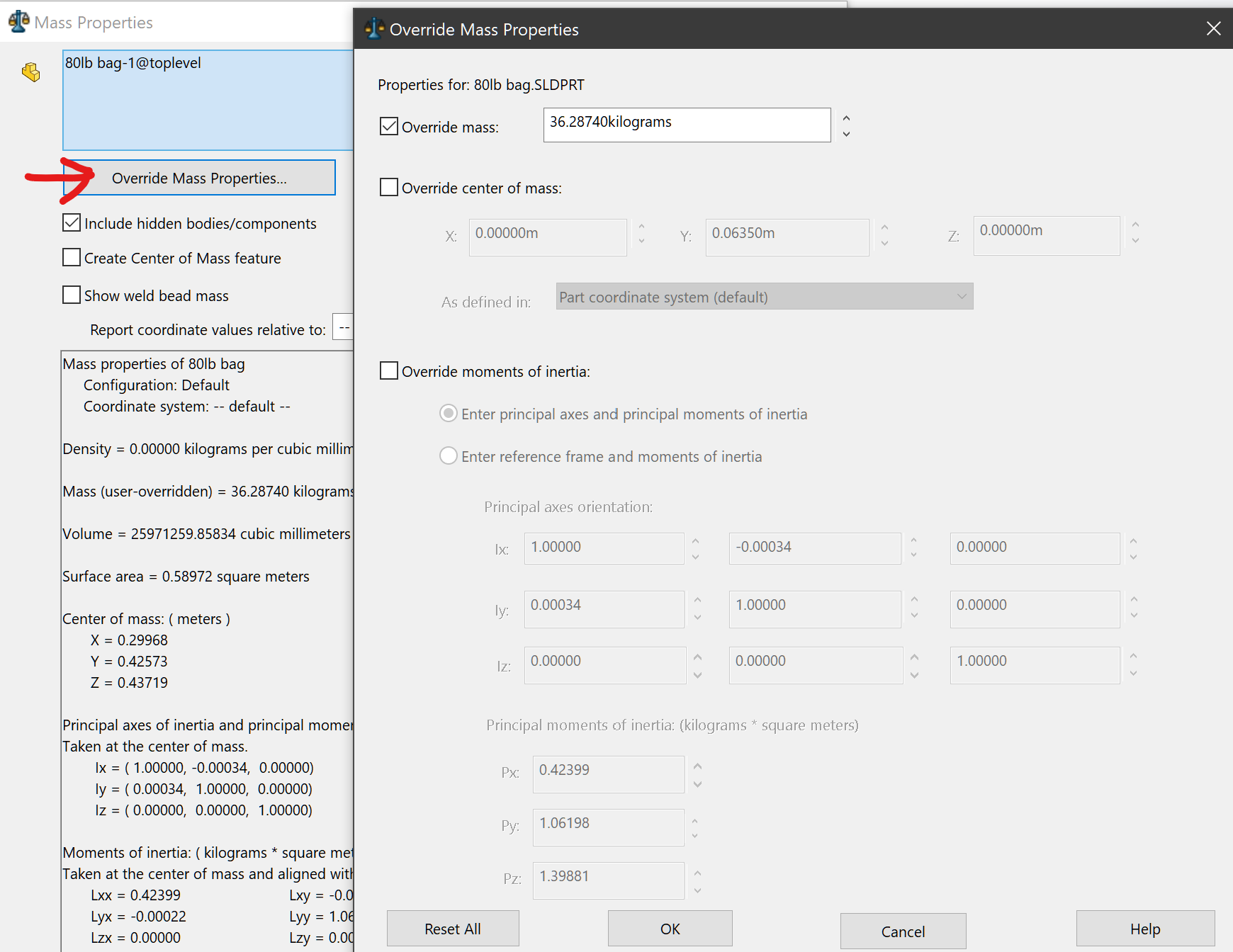Click the Mass Properties scale icon in title

19,22
